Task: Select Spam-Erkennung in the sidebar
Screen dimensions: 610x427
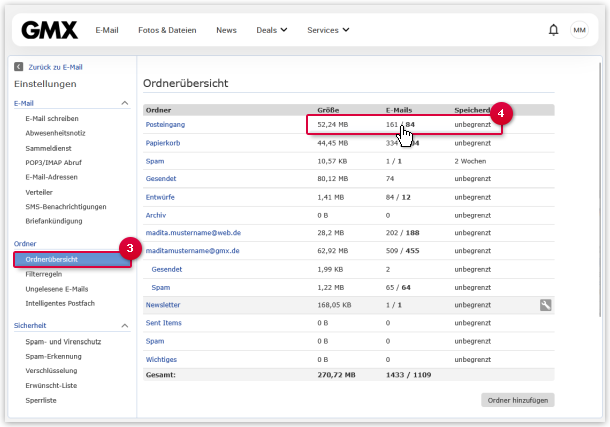Action: pyautogui.click(x=55, y=356)
